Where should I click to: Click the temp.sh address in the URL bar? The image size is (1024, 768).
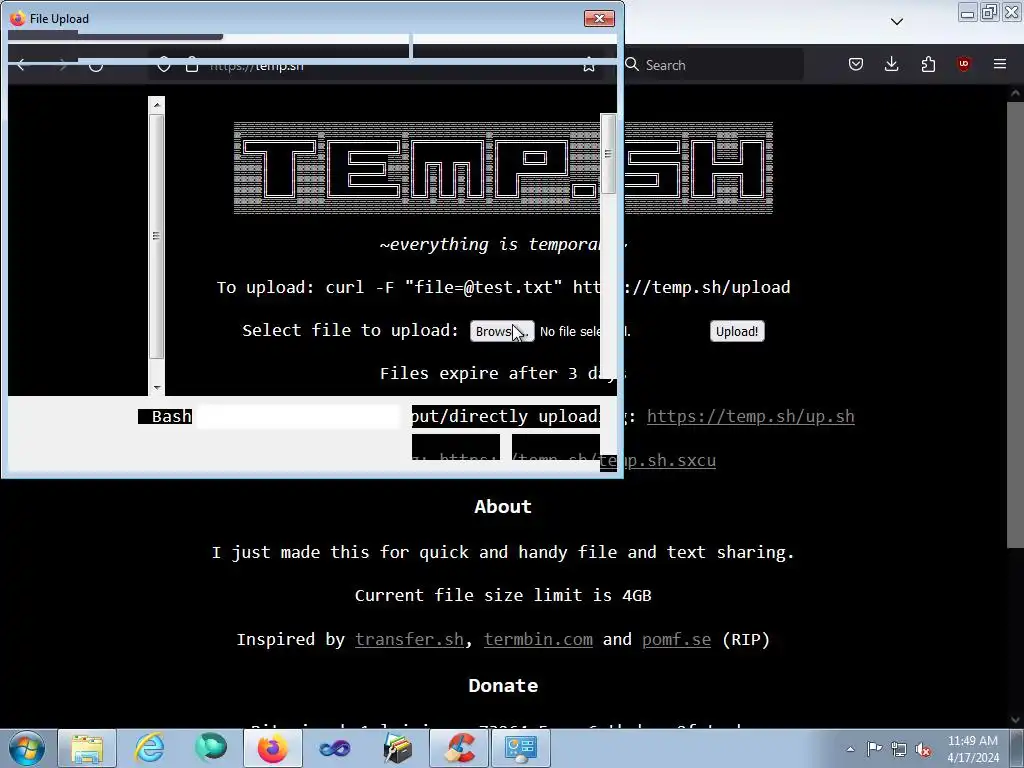(257, 66)
